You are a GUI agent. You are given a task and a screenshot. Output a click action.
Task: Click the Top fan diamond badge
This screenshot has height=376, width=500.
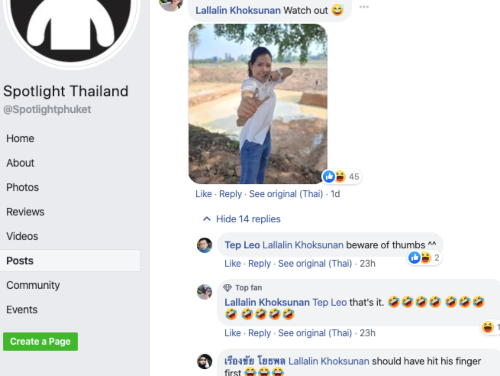[x=227, y=288]
